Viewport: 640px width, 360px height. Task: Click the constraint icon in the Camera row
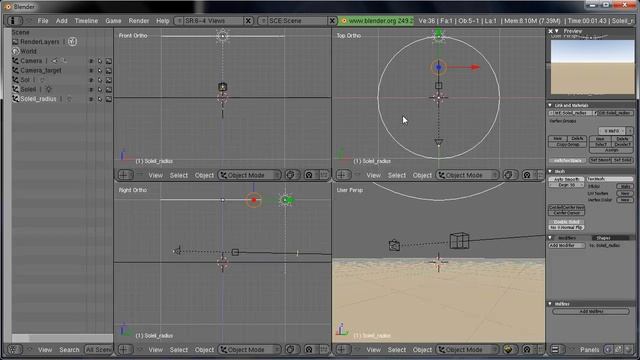(x=64, y=61)
